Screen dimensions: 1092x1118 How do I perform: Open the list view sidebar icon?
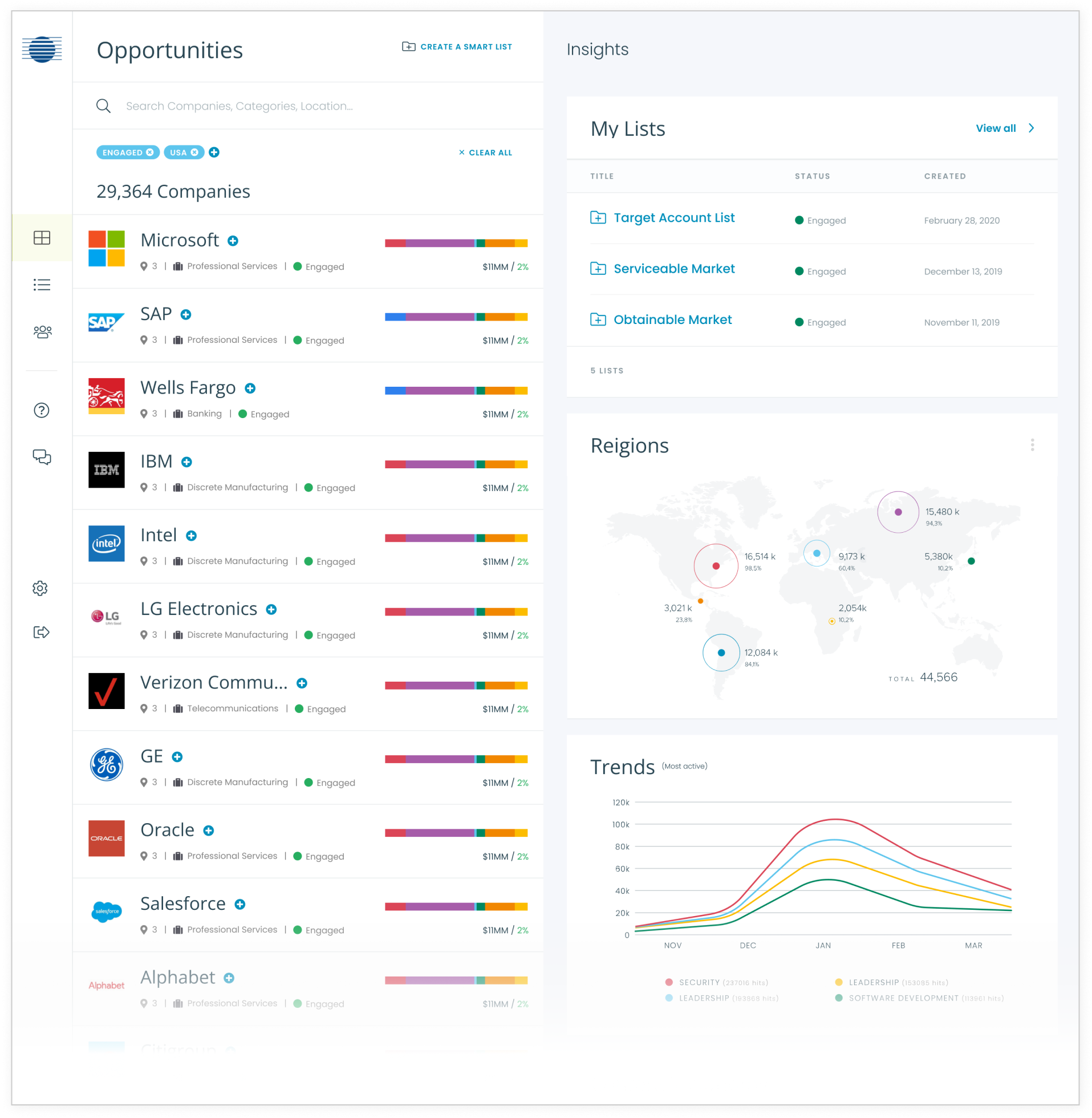tap(42, 285)
